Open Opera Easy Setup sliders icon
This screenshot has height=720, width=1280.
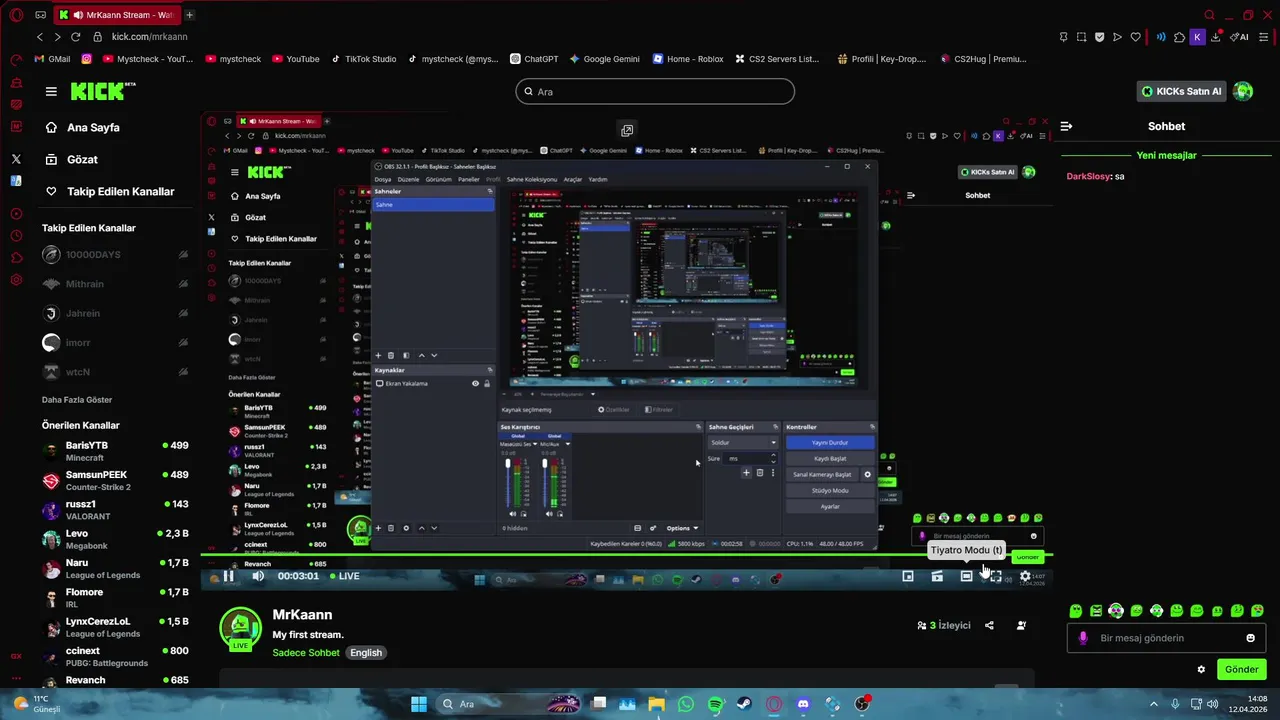tap(1263, 37)
